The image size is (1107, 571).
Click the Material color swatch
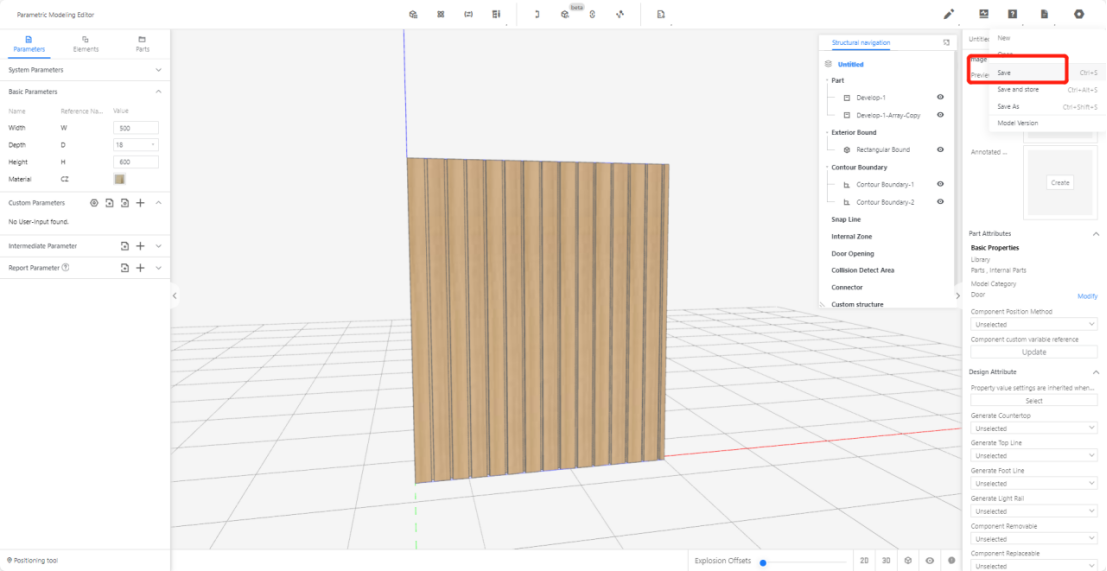(120, 179)
